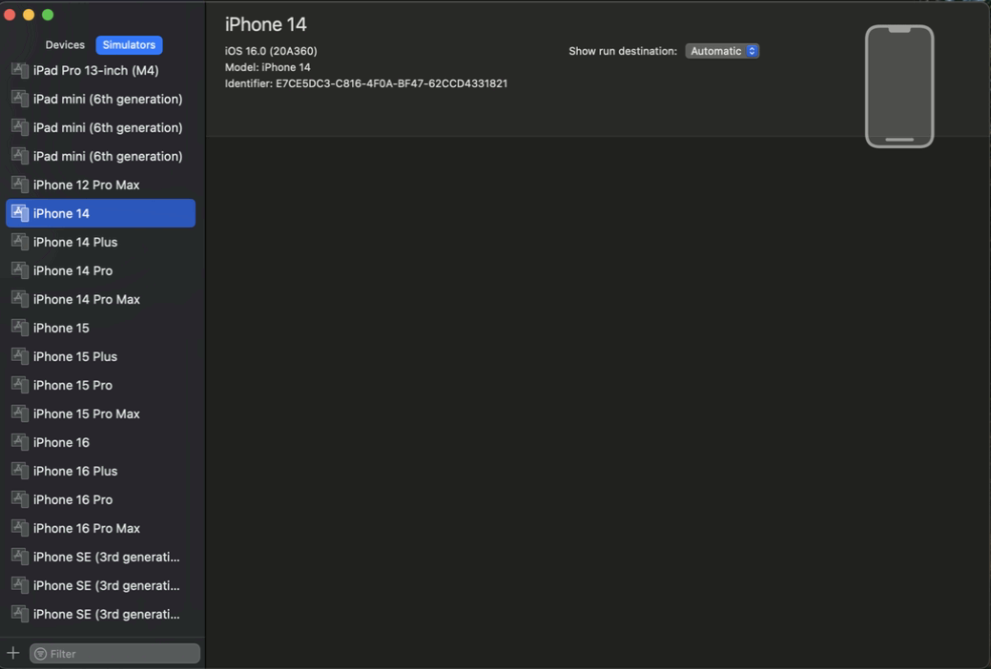Click the icon next to iPhone 16 Plus
The width and height of the screenshot is (991, 669).
[x=20, y=471]
